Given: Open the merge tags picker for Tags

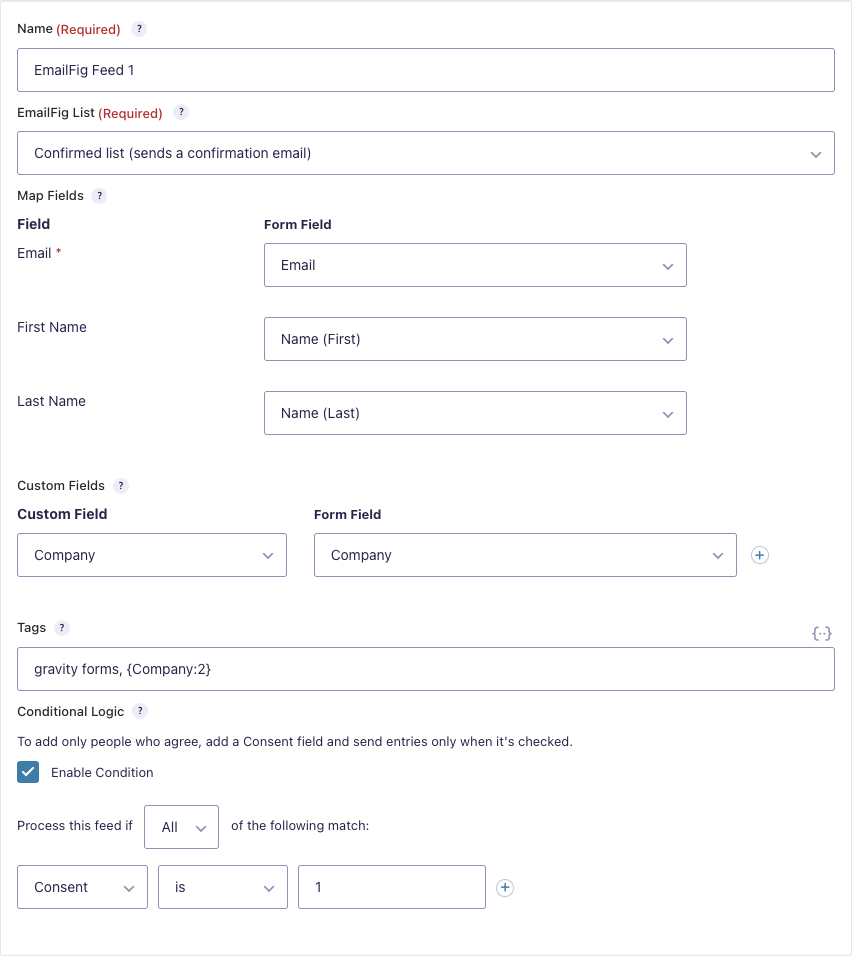Looking at the screenshot, I should tap(822, 633).
